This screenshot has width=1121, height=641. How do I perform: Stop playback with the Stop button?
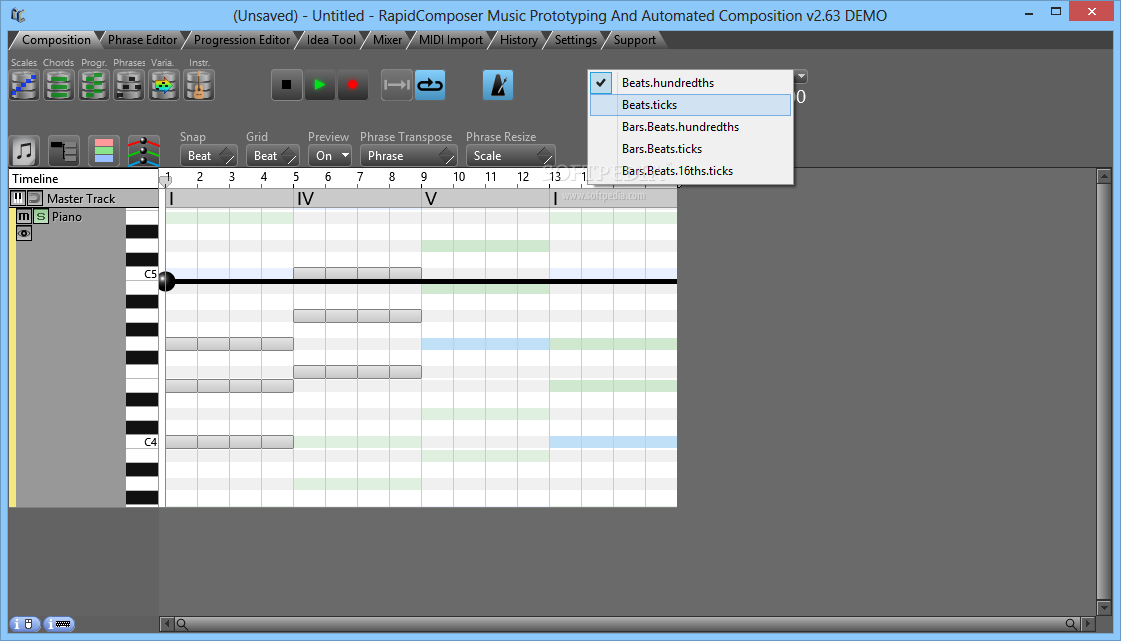[287, 85]
